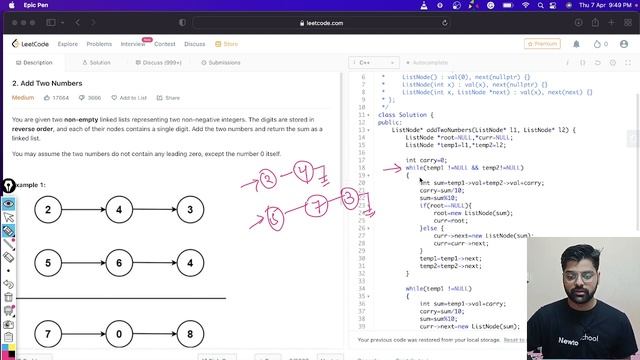This screenshot has width=640, height=360.
Task: Open Interview in LeetCode navbar
Action: click(x=133, y=44)
